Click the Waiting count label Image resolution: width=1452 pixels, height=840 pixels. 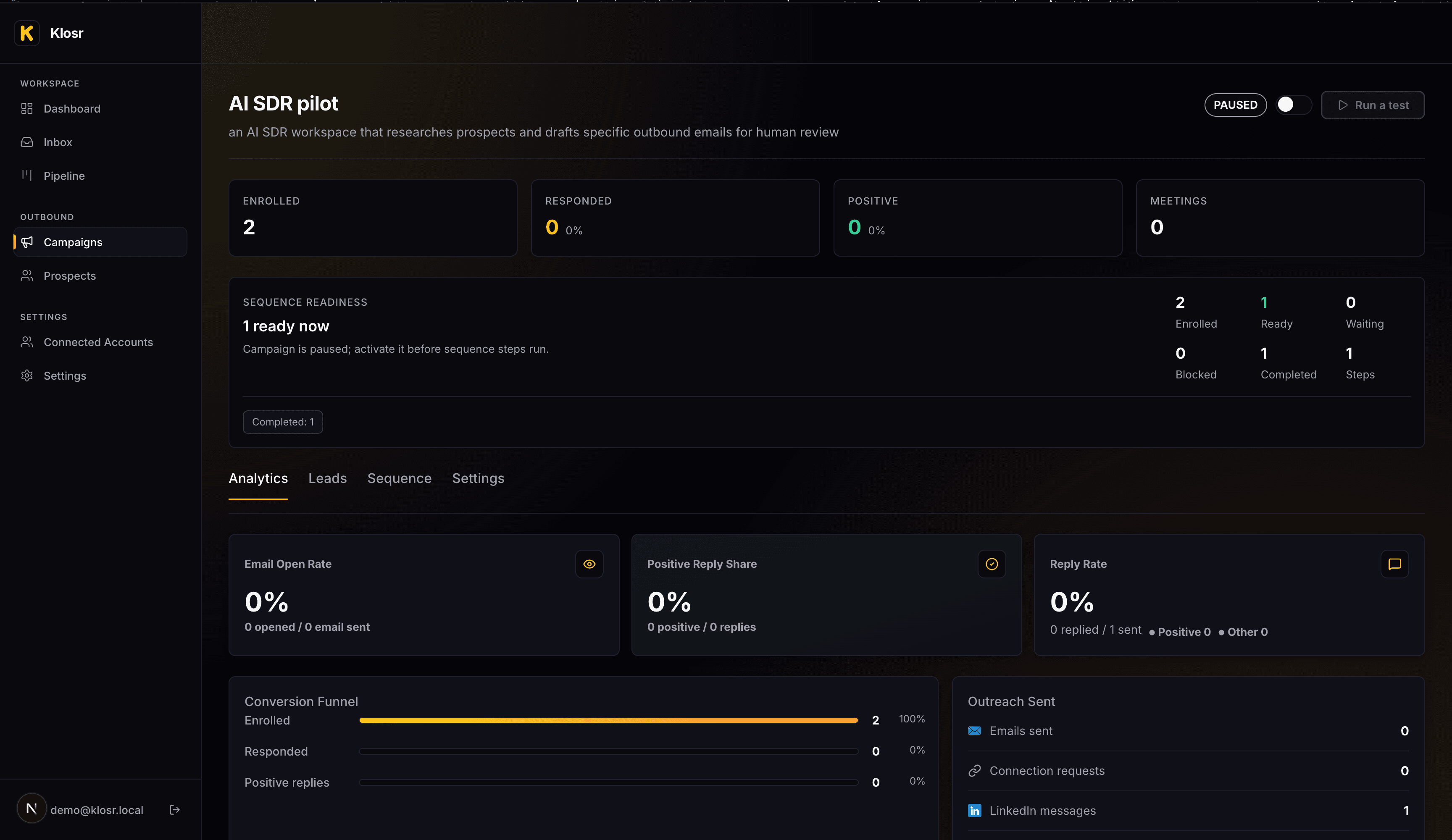tap(1365, 324)
